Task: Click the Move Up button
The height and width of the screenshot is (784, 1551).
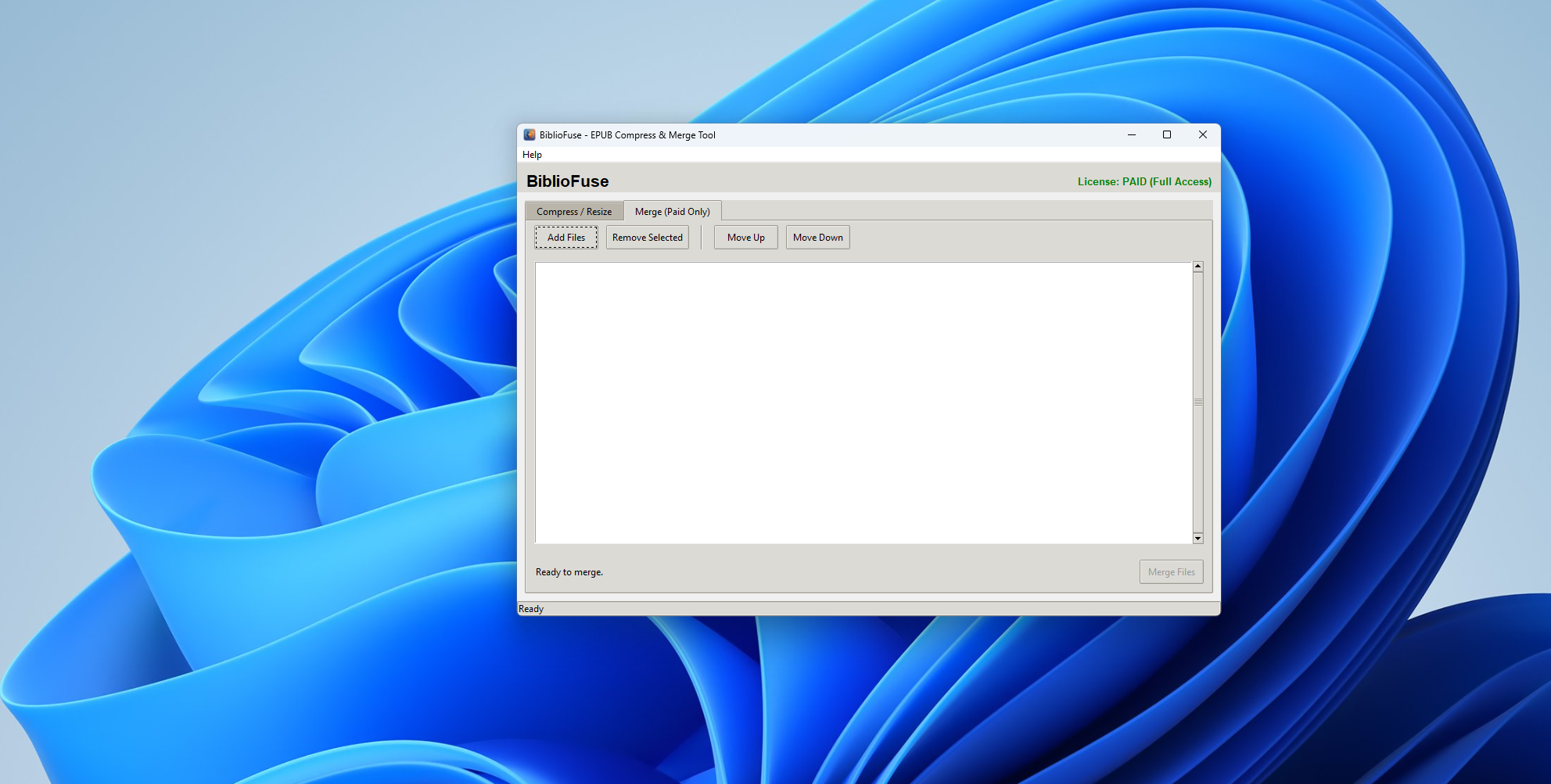Action: (745, 237)
